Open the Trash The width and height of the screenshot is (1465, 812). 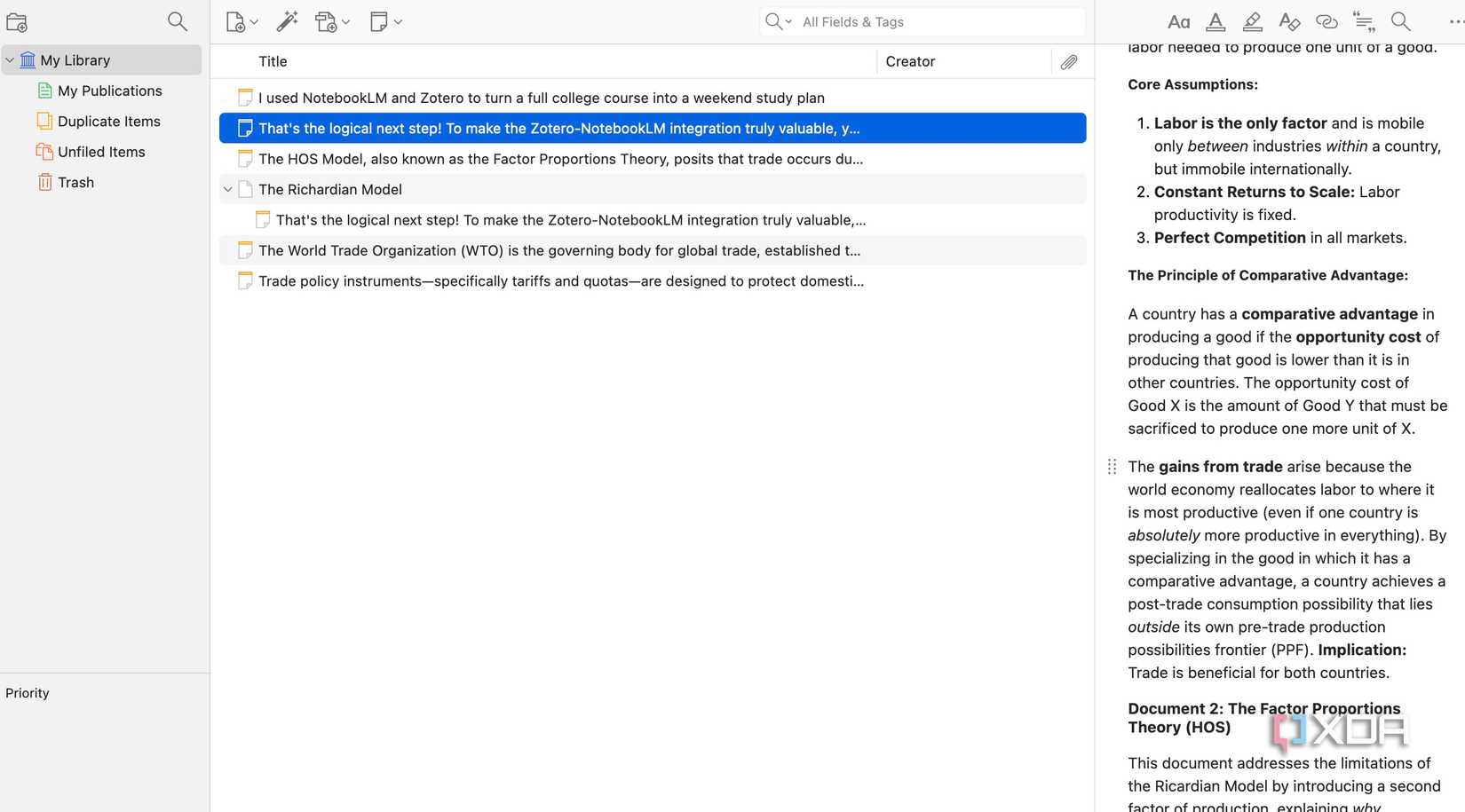tap(75, 182)
